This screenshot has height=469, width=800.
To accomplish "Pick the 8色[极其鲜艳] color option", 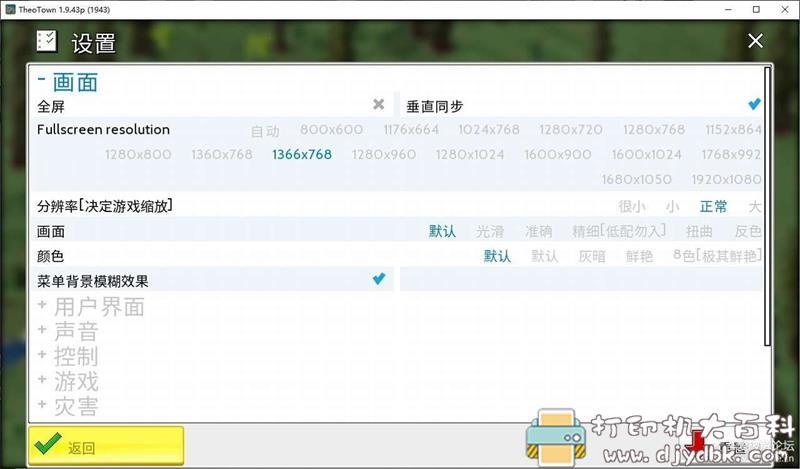I will (x=717, y=256).
